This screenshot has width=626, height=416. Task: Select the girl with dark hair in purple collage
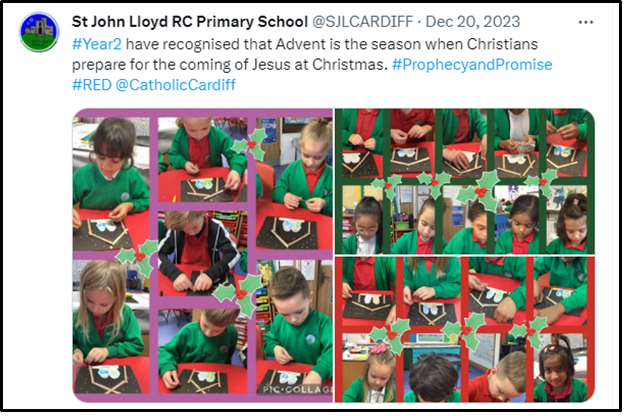pos(111,184)
